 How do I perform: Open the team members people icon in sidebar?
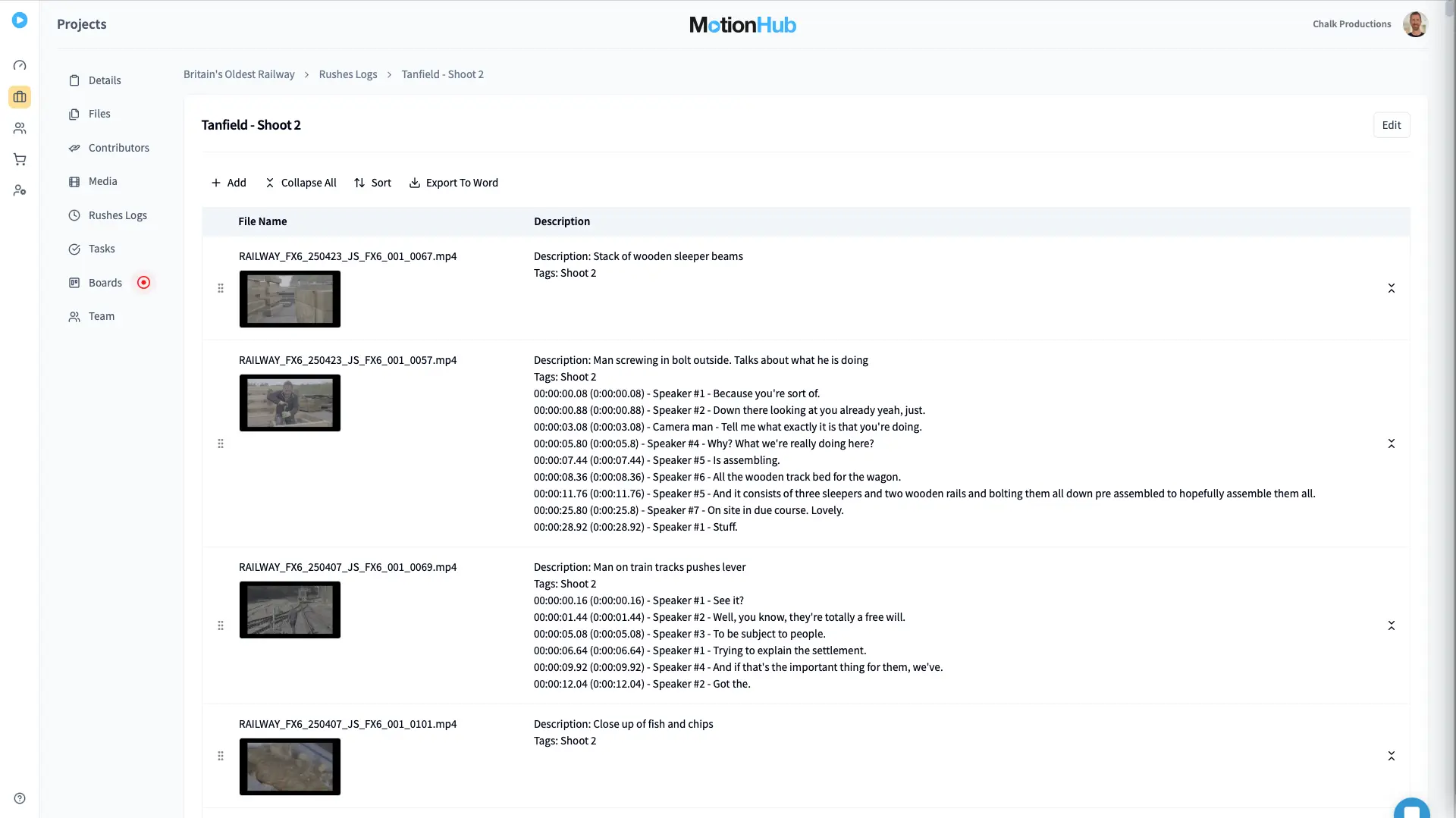click(x=20, y=128)
